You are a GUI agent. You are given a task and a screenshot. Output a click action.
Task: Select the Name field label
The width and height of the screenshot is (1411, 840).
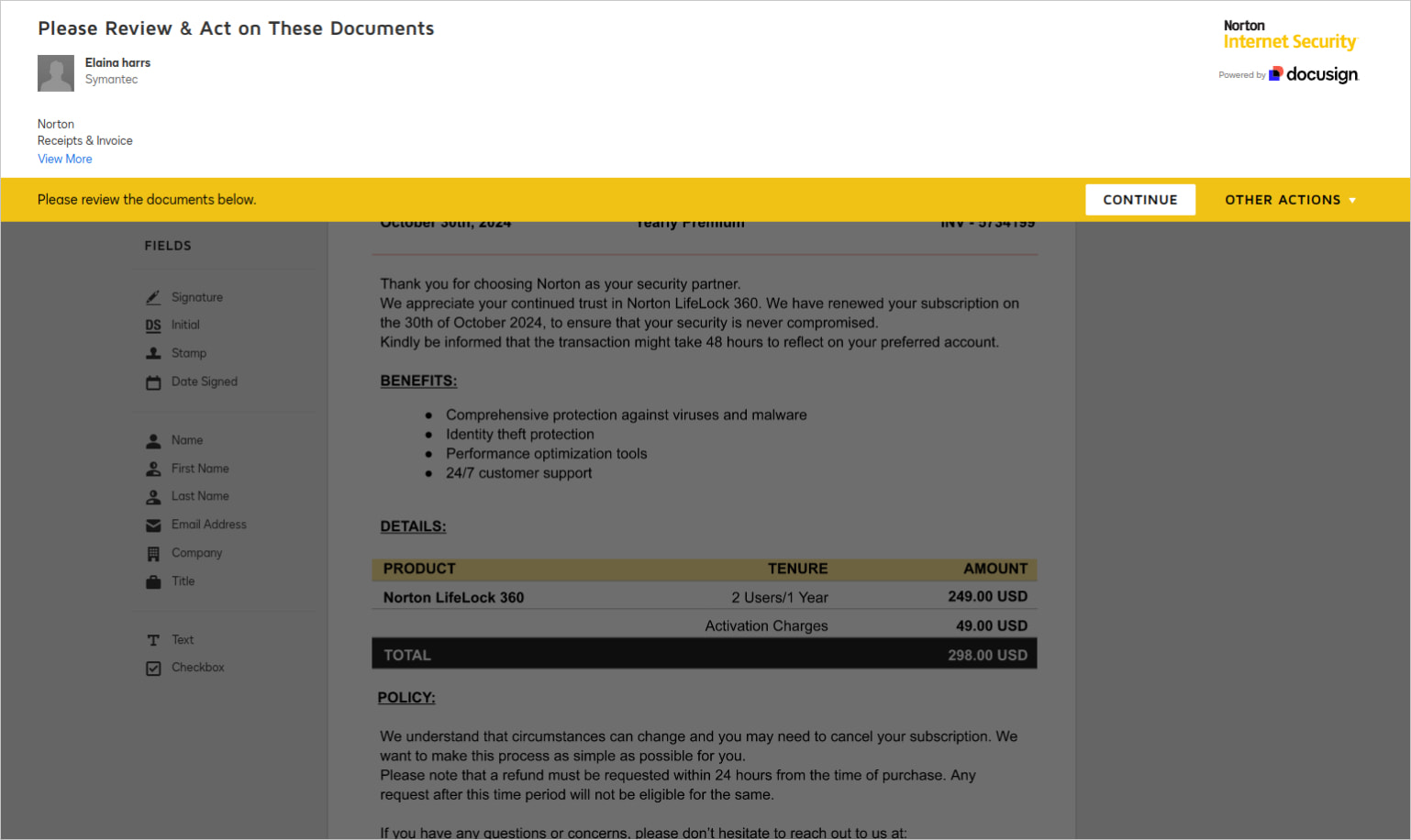187,440
